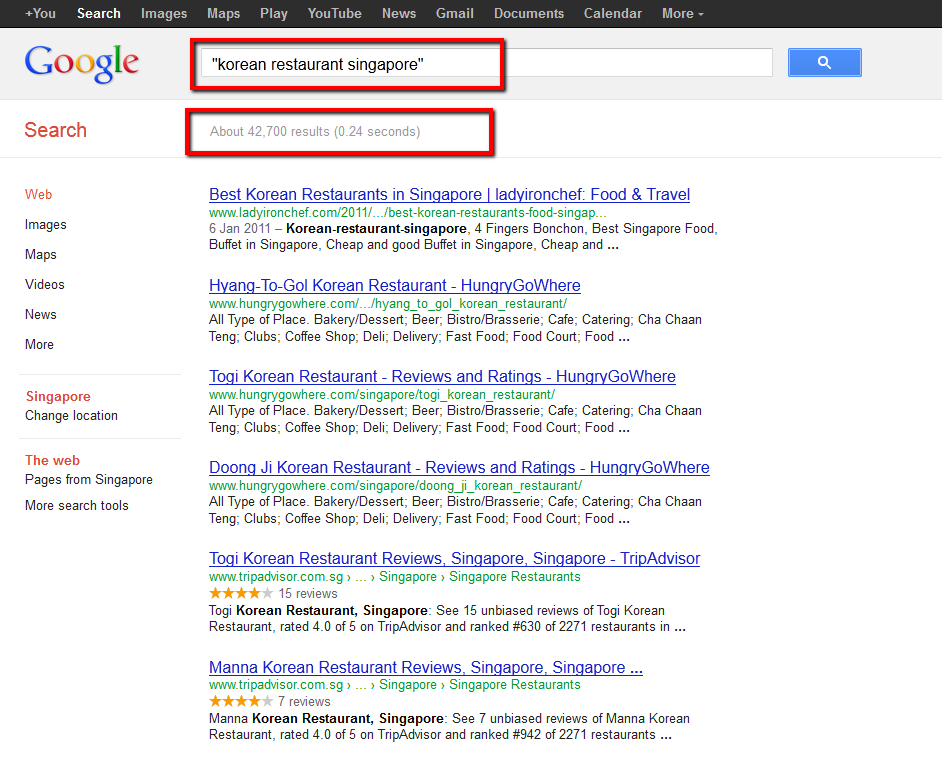Click the blue magnifier search button

pyautogui.click(x=824, y=62)
